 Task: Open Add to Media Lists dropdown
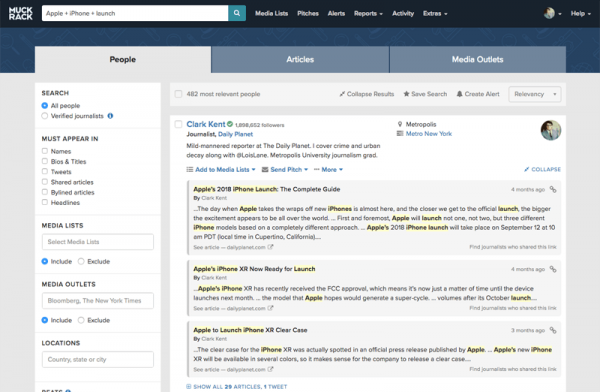pos(221,170)
